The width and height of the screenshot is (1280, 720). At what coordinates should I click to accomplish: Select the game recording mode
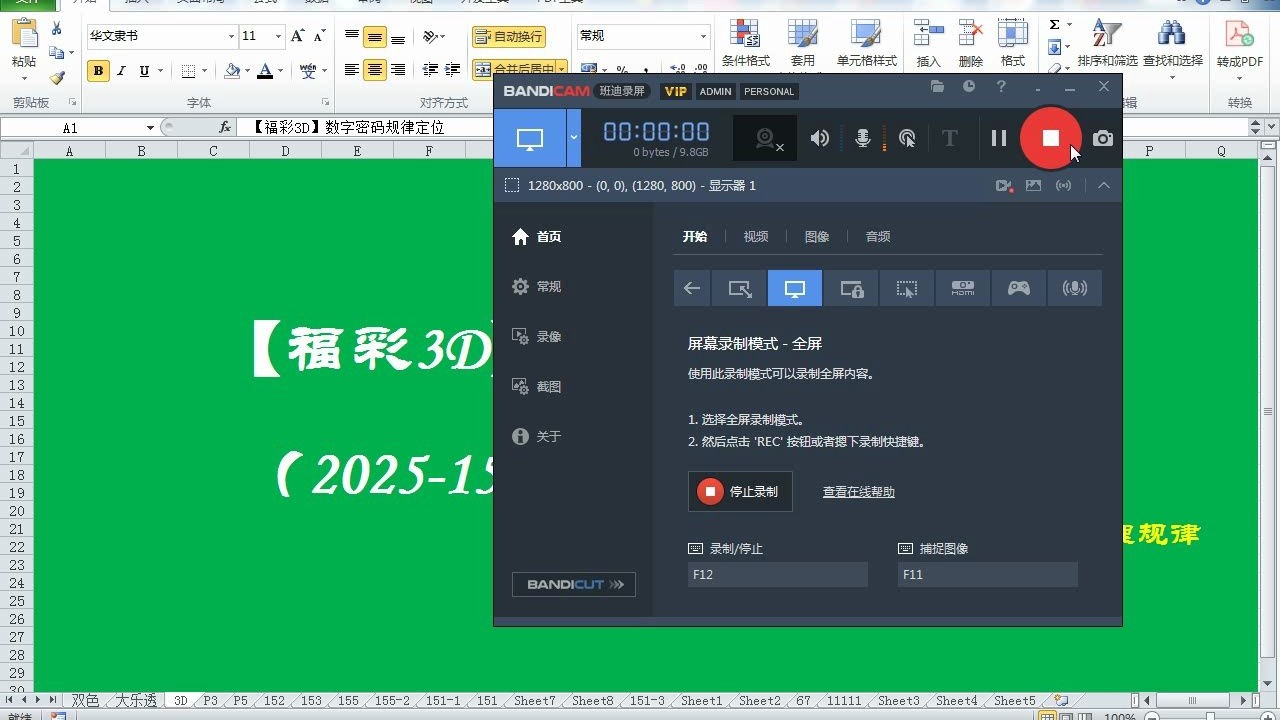tap(1019, 288)
